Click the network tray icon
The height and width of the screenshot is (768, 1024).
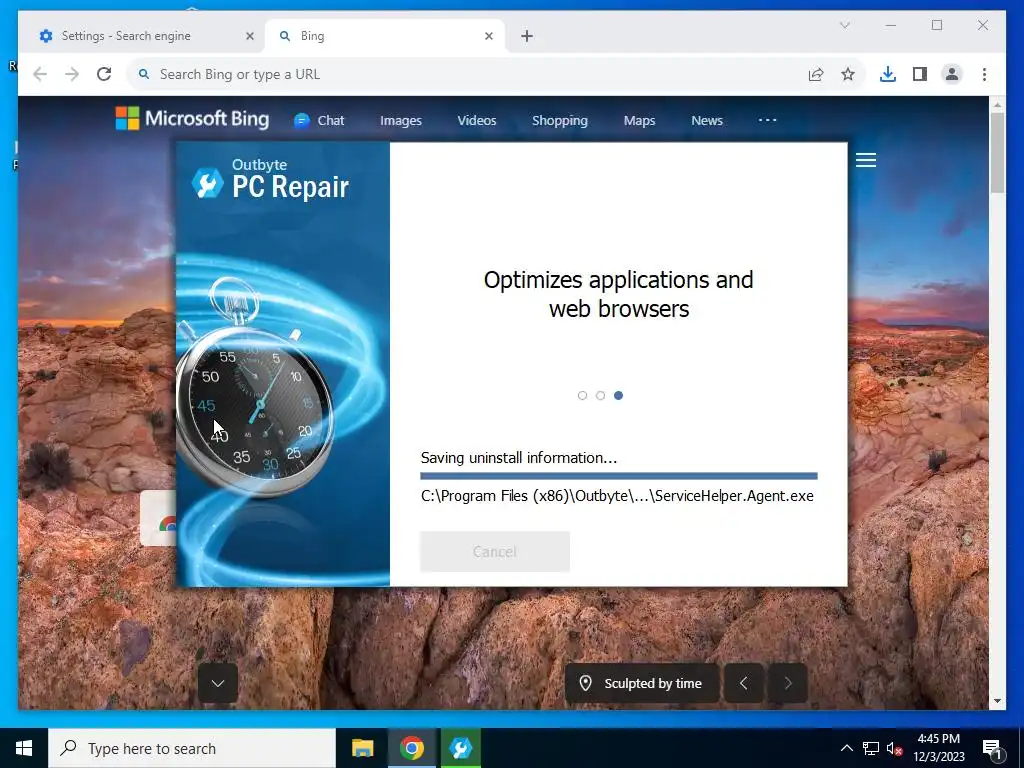(x=871, y=748)
